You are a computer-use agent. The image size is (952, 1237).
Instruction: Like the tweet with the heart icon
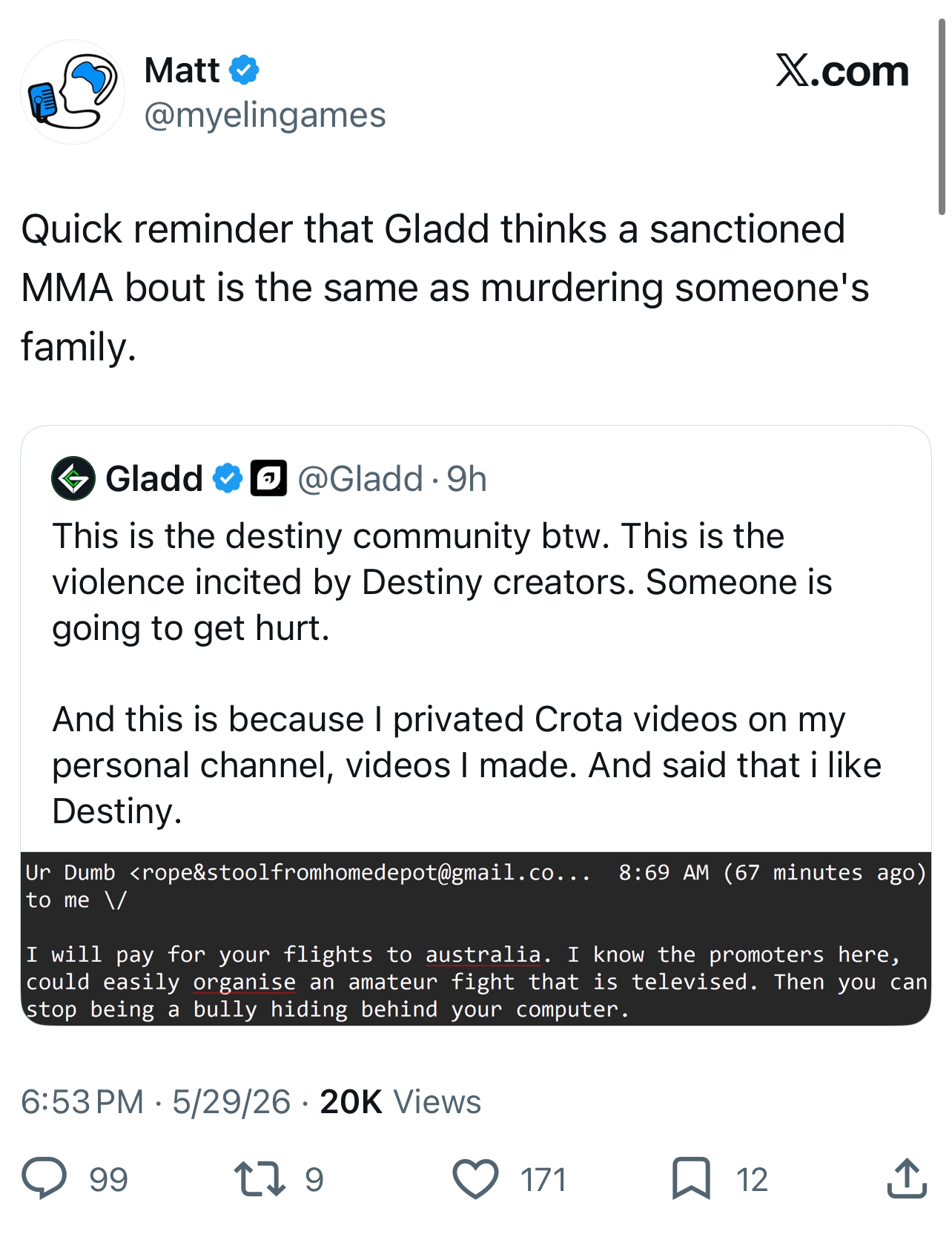click(x=475, y=1178)
